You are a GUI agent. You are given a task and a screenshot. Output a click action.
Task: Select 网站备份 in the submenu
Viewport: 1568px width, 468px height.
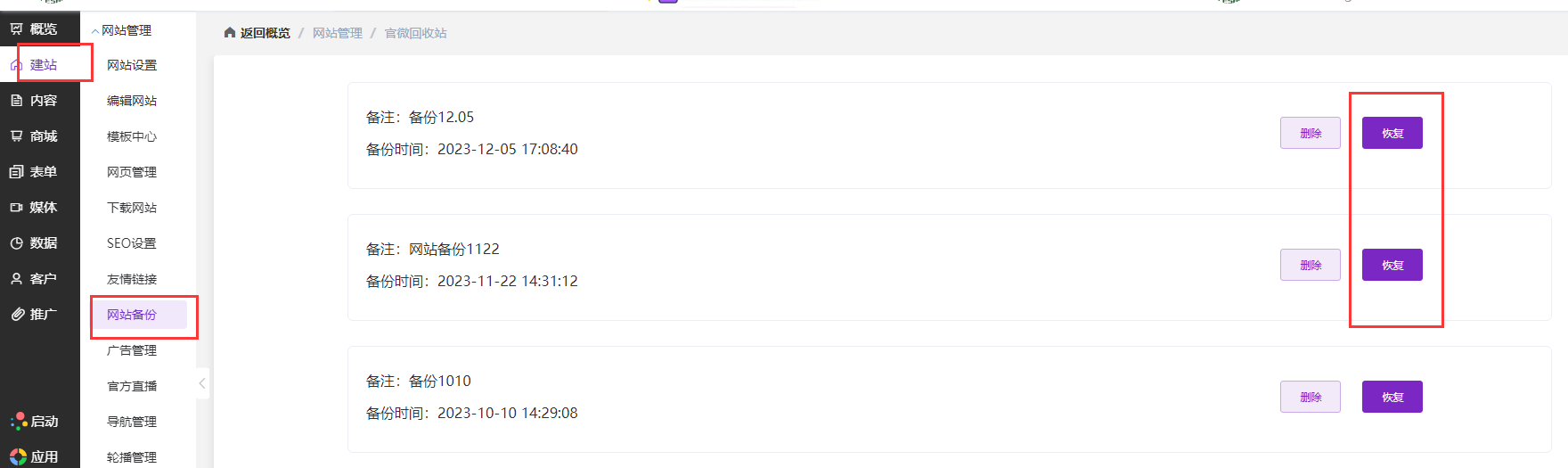(132, 315)
